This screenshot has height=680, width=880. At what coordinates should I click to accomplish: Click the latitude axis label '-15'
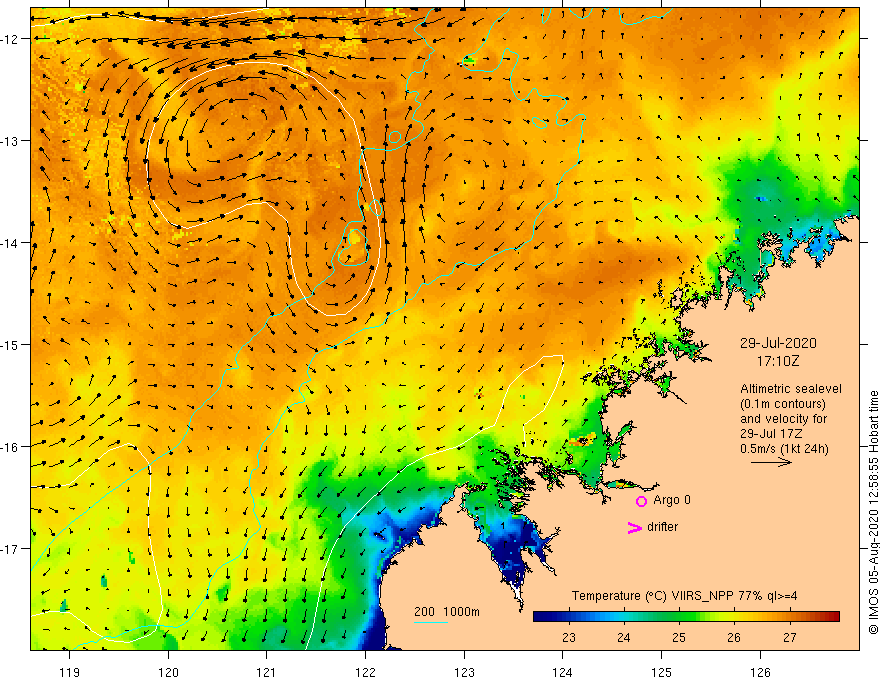[10, 344]
